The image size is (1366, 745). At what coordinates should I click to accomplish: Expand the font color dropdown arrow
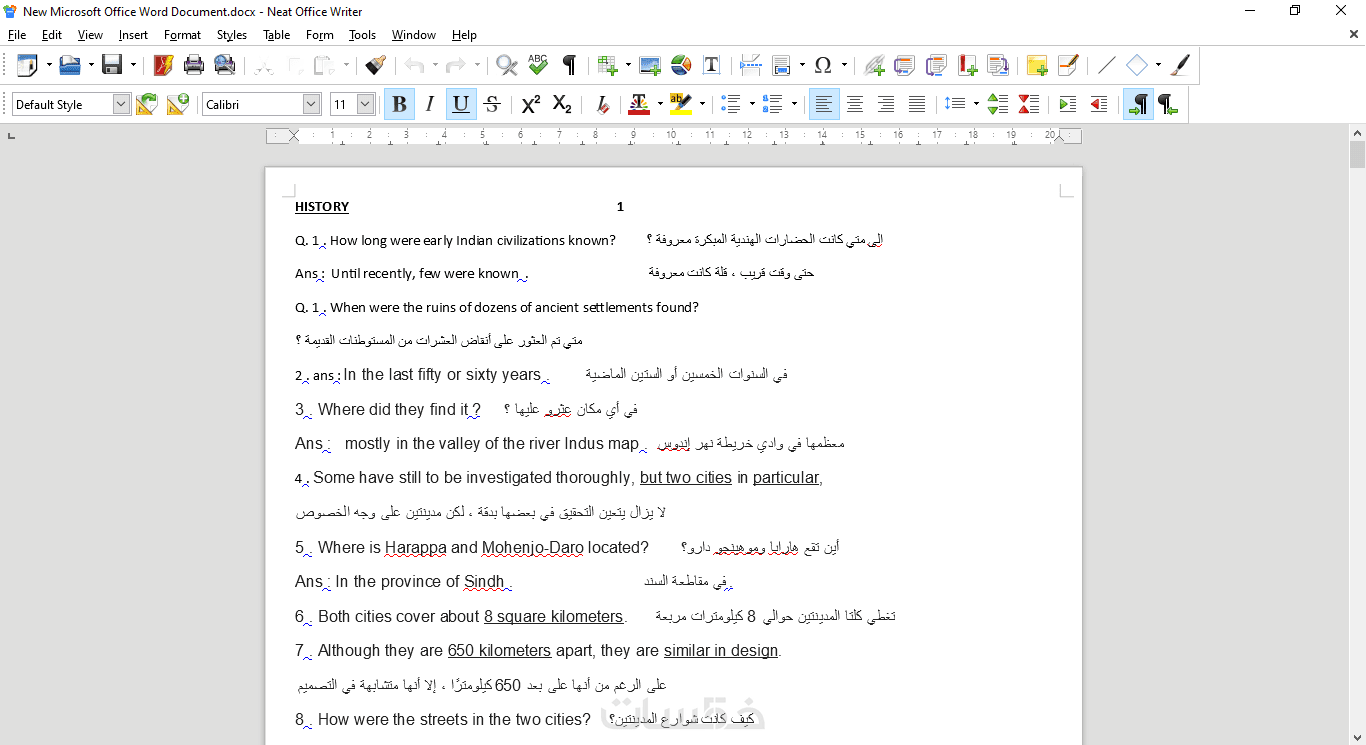pos(660,104)
